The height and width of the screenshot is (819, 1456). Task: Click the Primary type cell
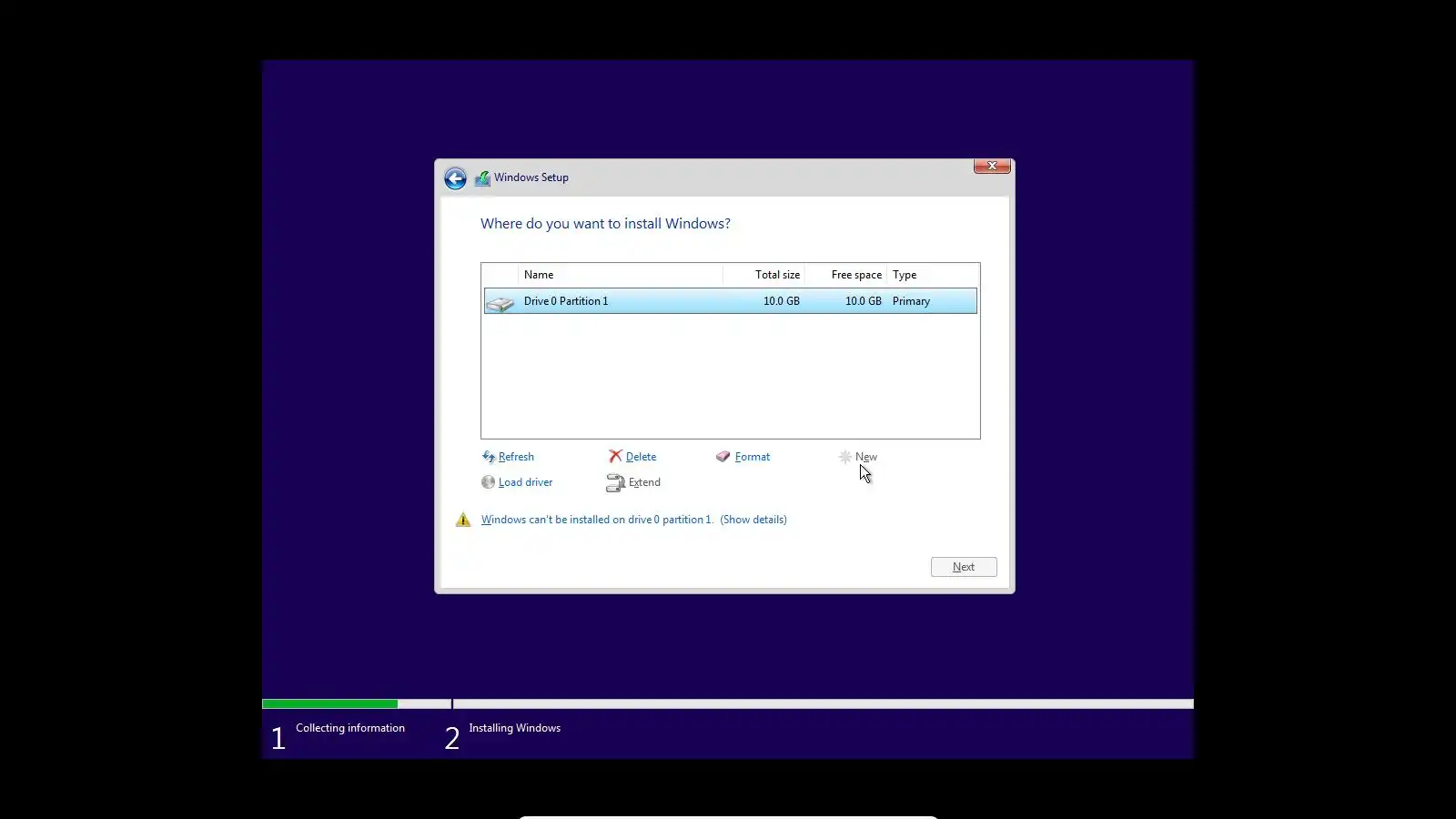(911, 301)
